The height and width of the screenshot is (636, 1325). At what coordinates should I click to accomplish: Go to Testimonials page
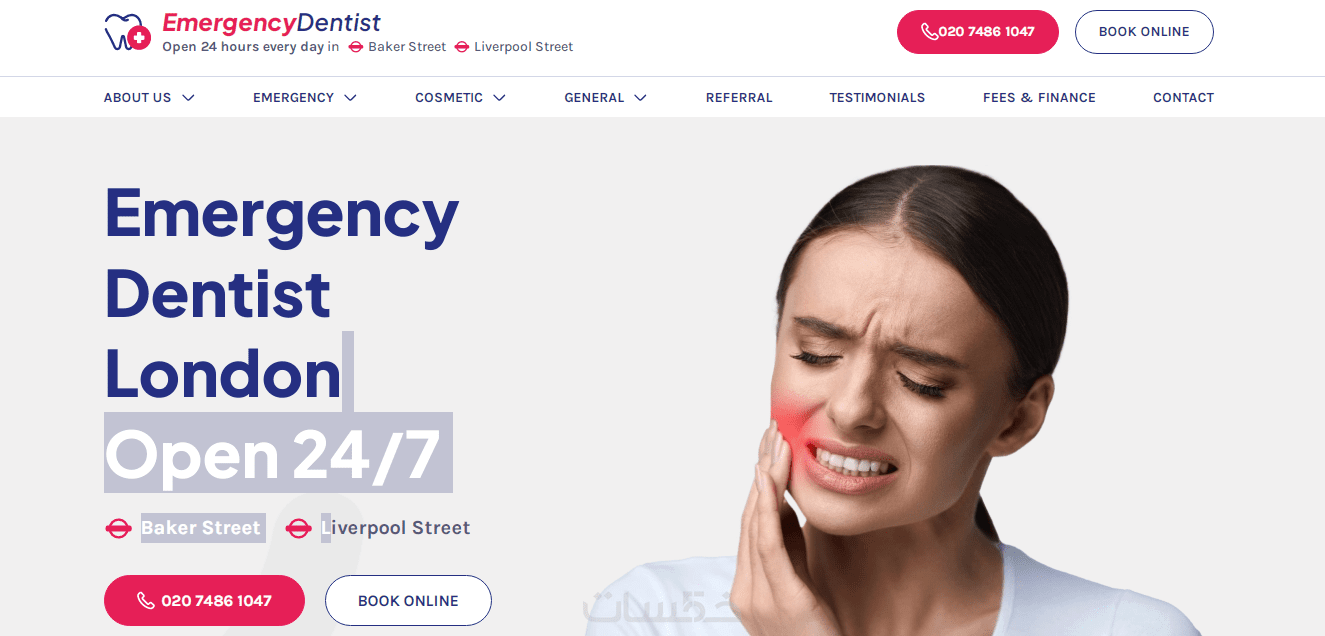[877, 98]
